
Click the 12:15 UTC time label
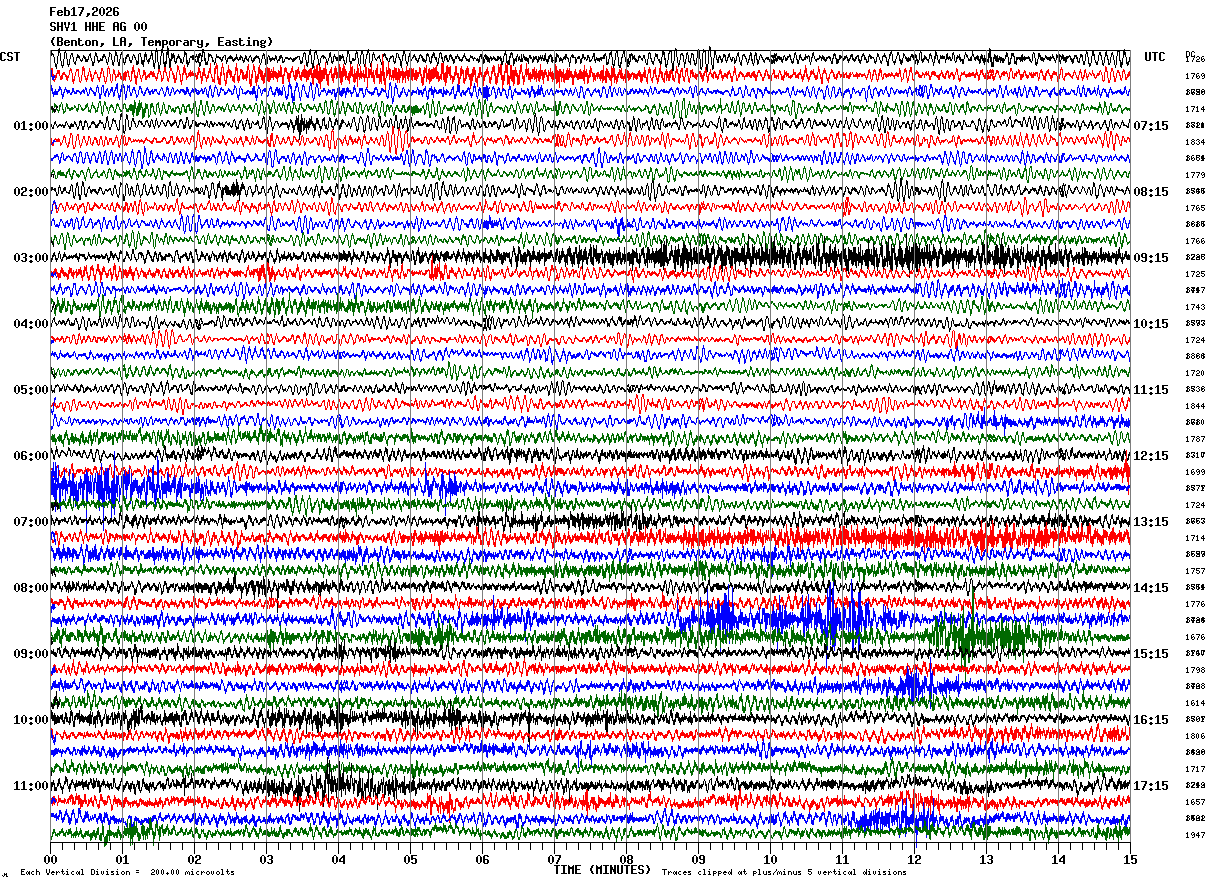(x=1152, y=456)
